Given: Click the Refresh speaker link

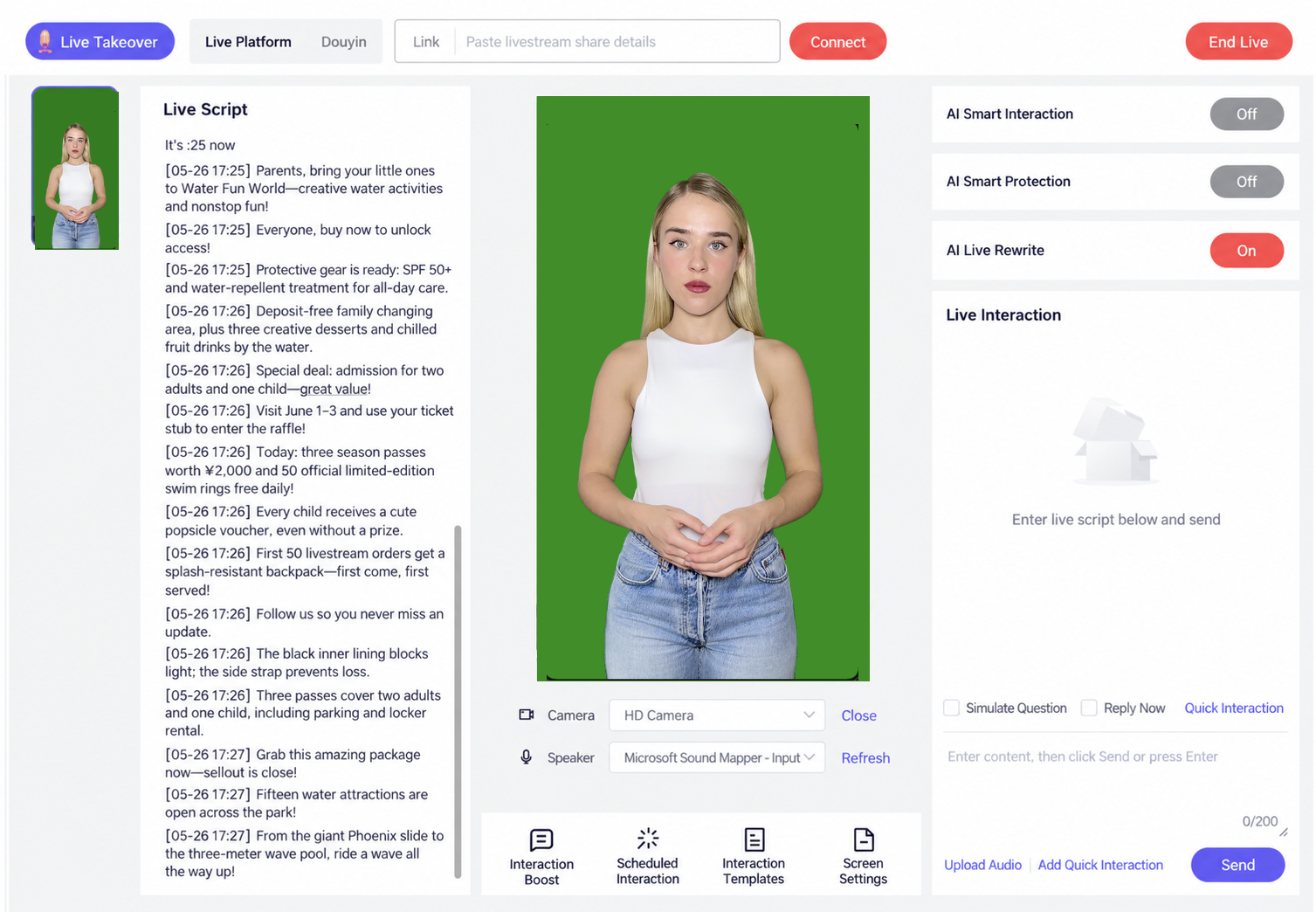Looking at the screenshot, I should pos(865,758).
